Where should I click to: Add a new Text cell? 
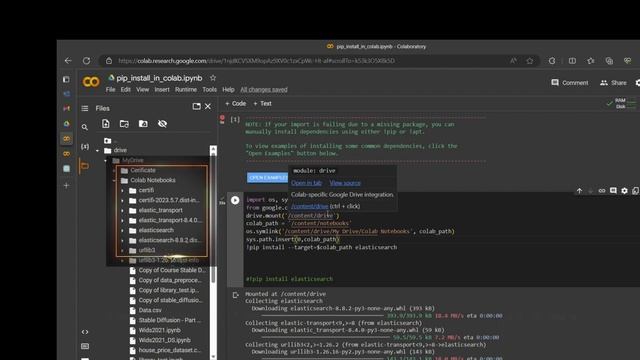pyautogui.click(x=262, y=104)
